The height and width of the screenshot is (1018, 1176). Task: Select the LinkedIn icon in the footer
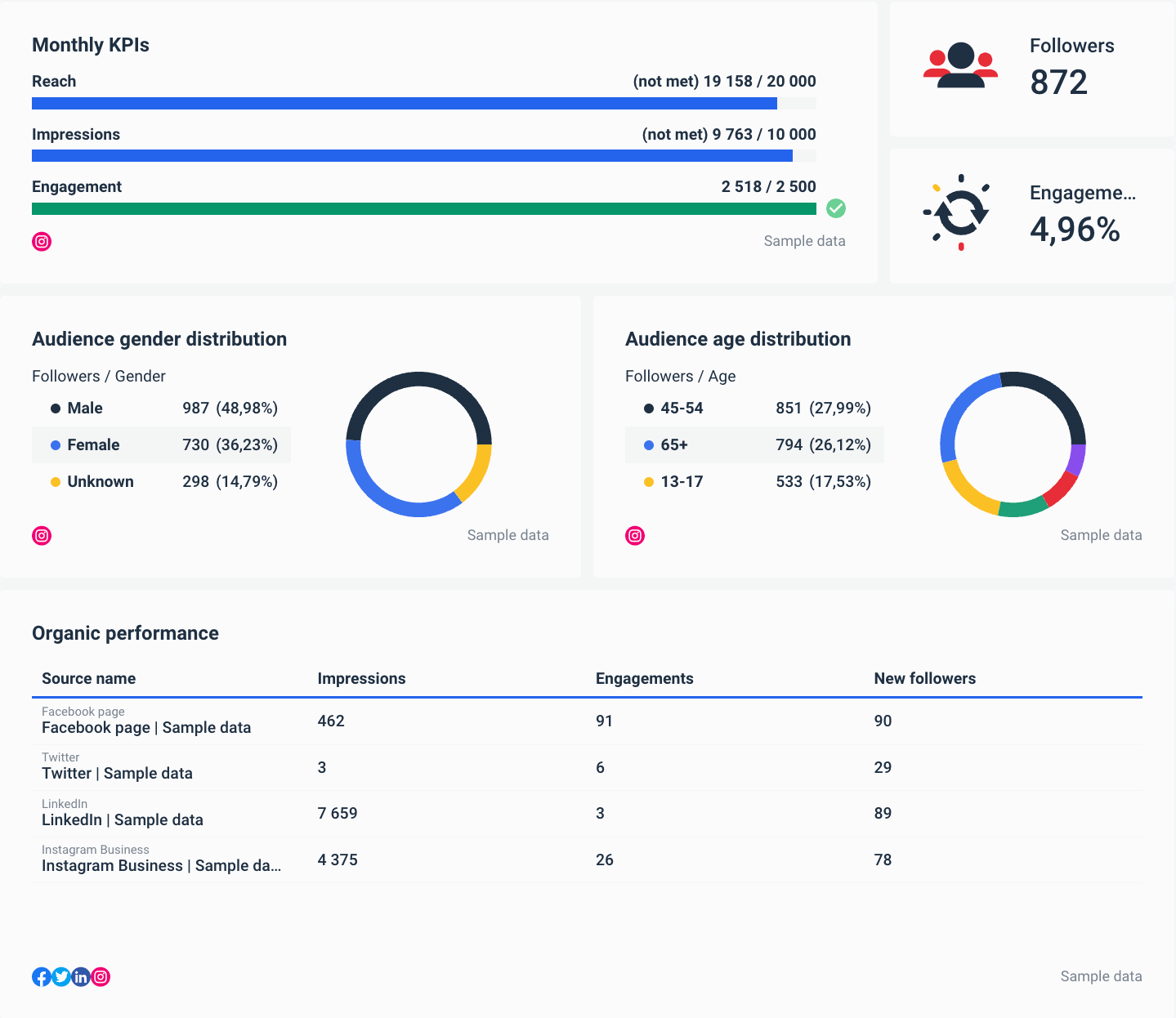(x=80, y=976)
